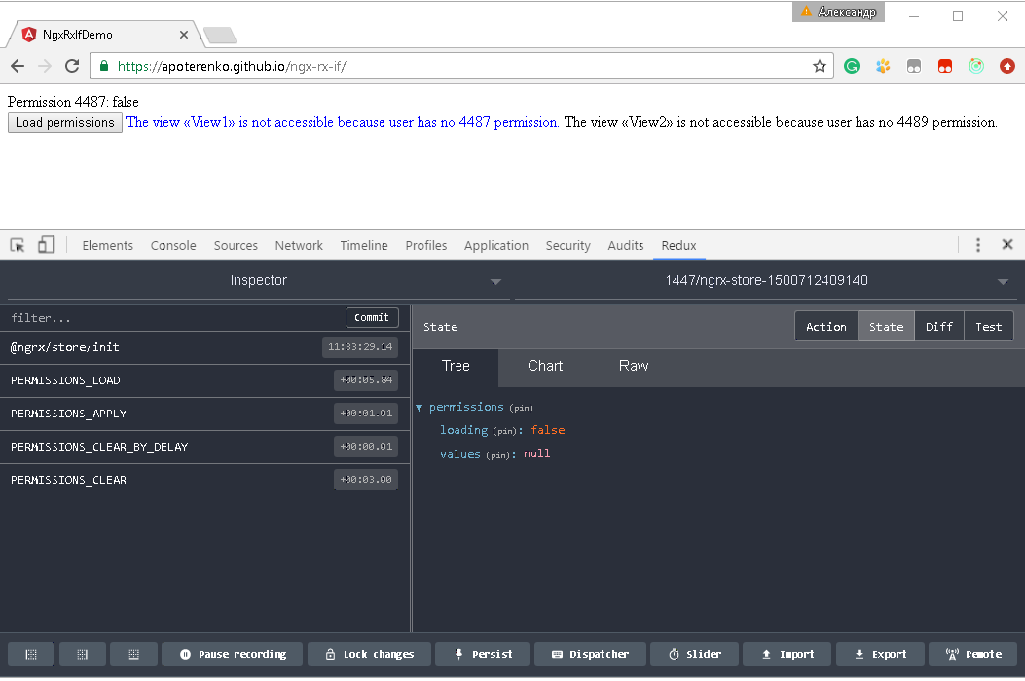Switch to the Chart subtab
The height and width of the screenshot is (681, 1025).
point(545,366)
